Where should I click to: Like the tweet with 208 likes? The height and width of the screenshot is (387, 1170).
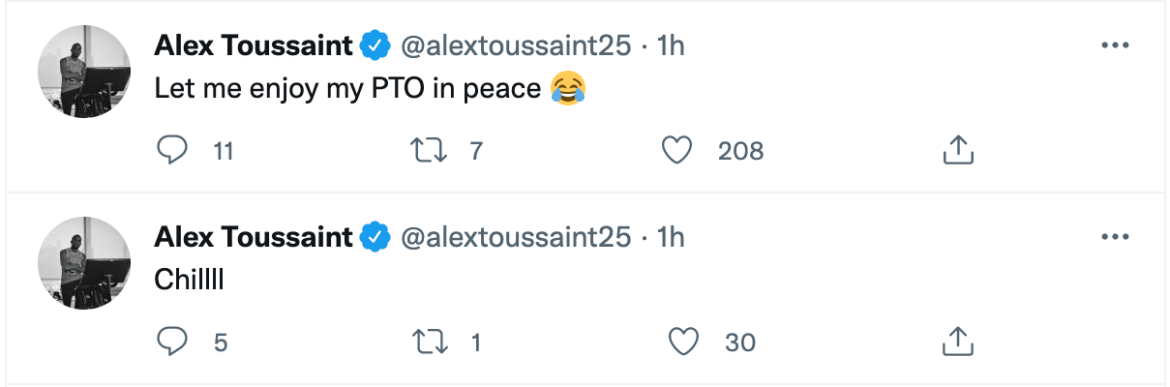pyautogui.click(x=678, y=151)
